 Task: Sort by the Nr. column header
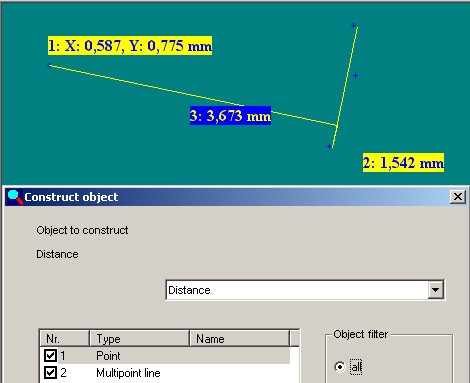[65, 339]
